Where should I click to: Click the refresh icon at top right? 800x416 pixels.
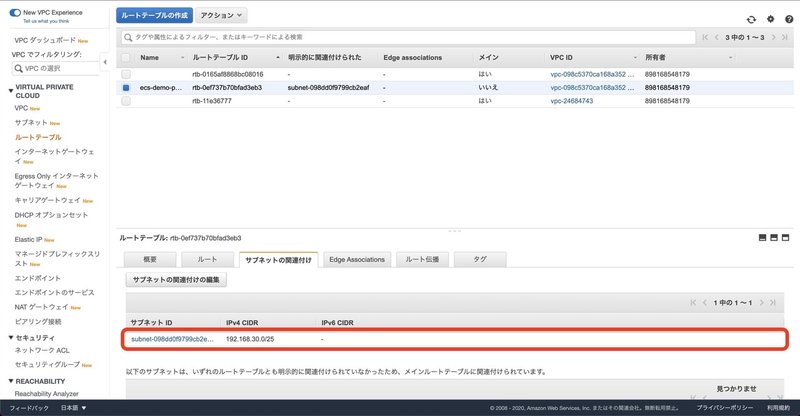751,19
